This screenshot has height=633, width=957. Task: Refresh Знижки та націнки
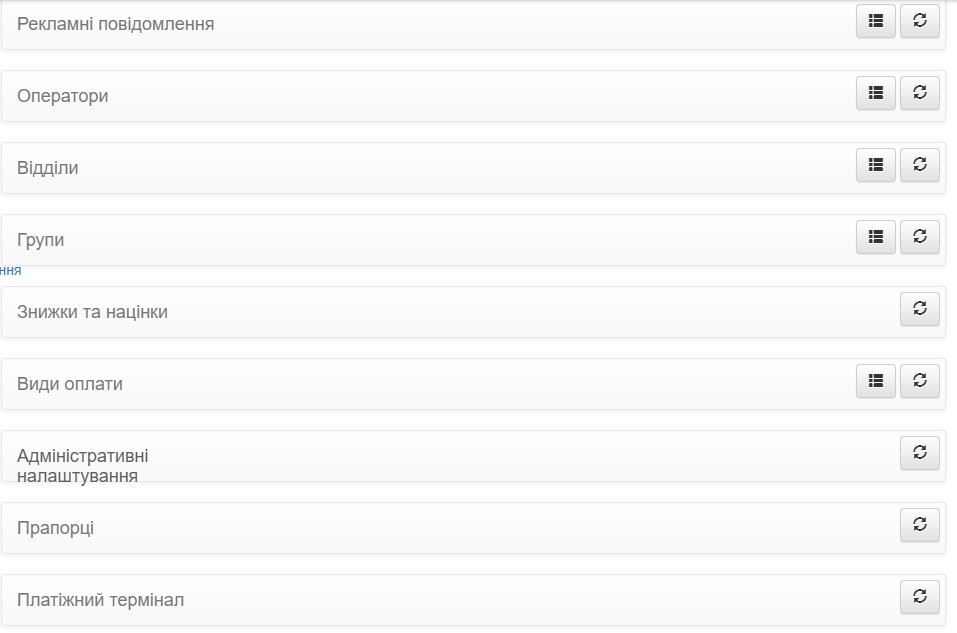point(920,309)
